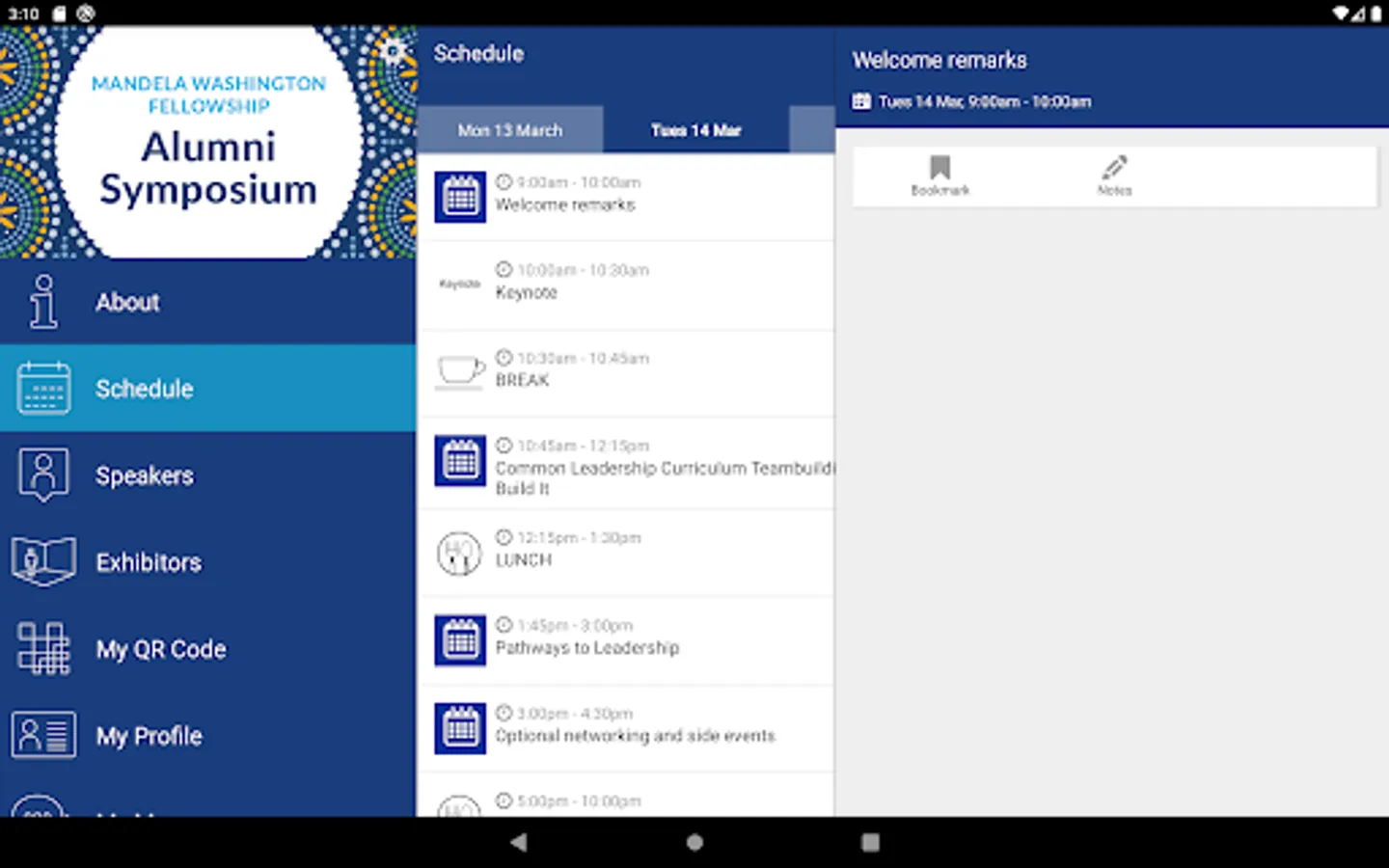This screenshot has height=868, width=1389.
Task: Tap the Keynote thumbnail icon
Action: (460, 285)
